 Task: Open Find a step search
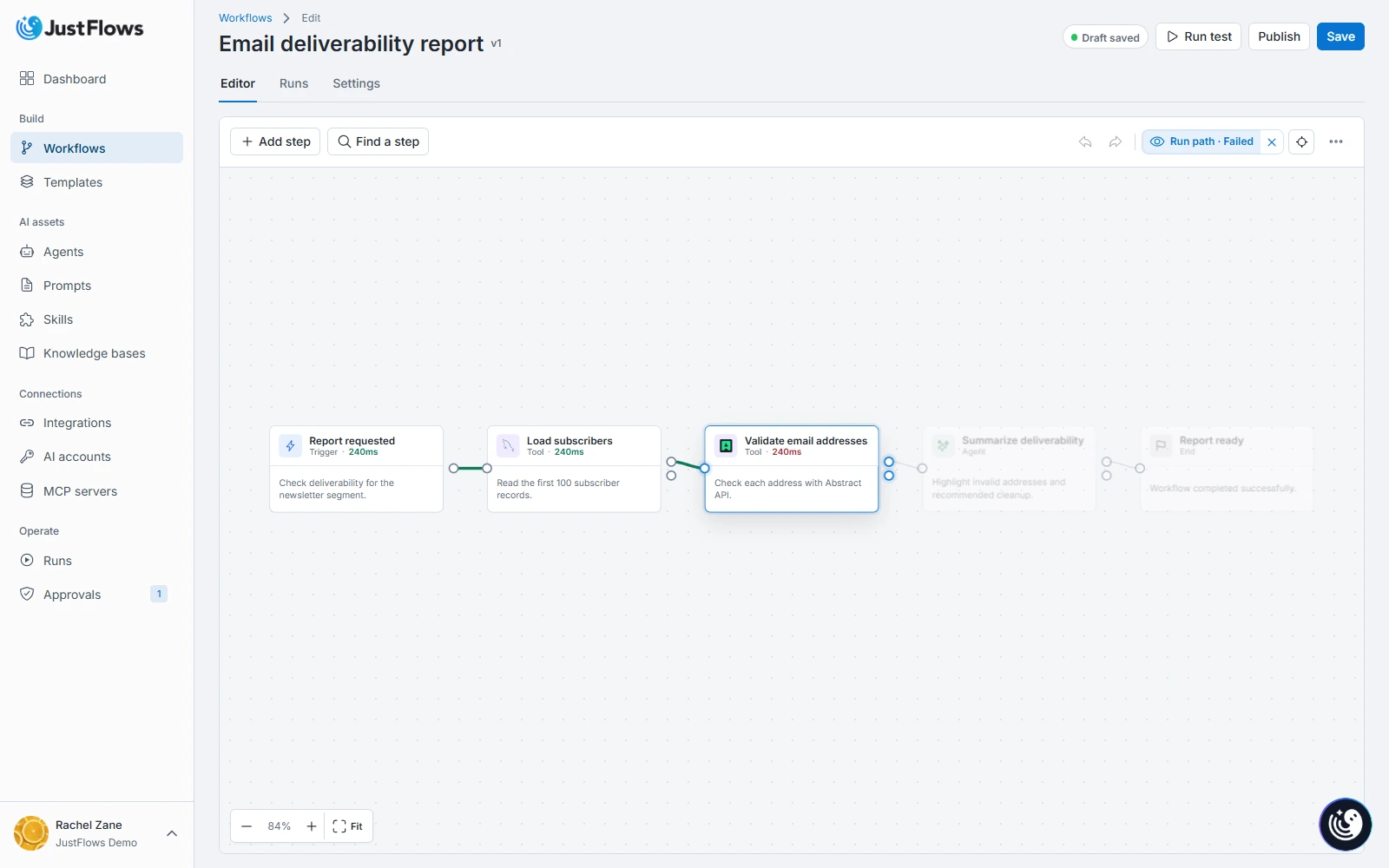click(378, 141)
